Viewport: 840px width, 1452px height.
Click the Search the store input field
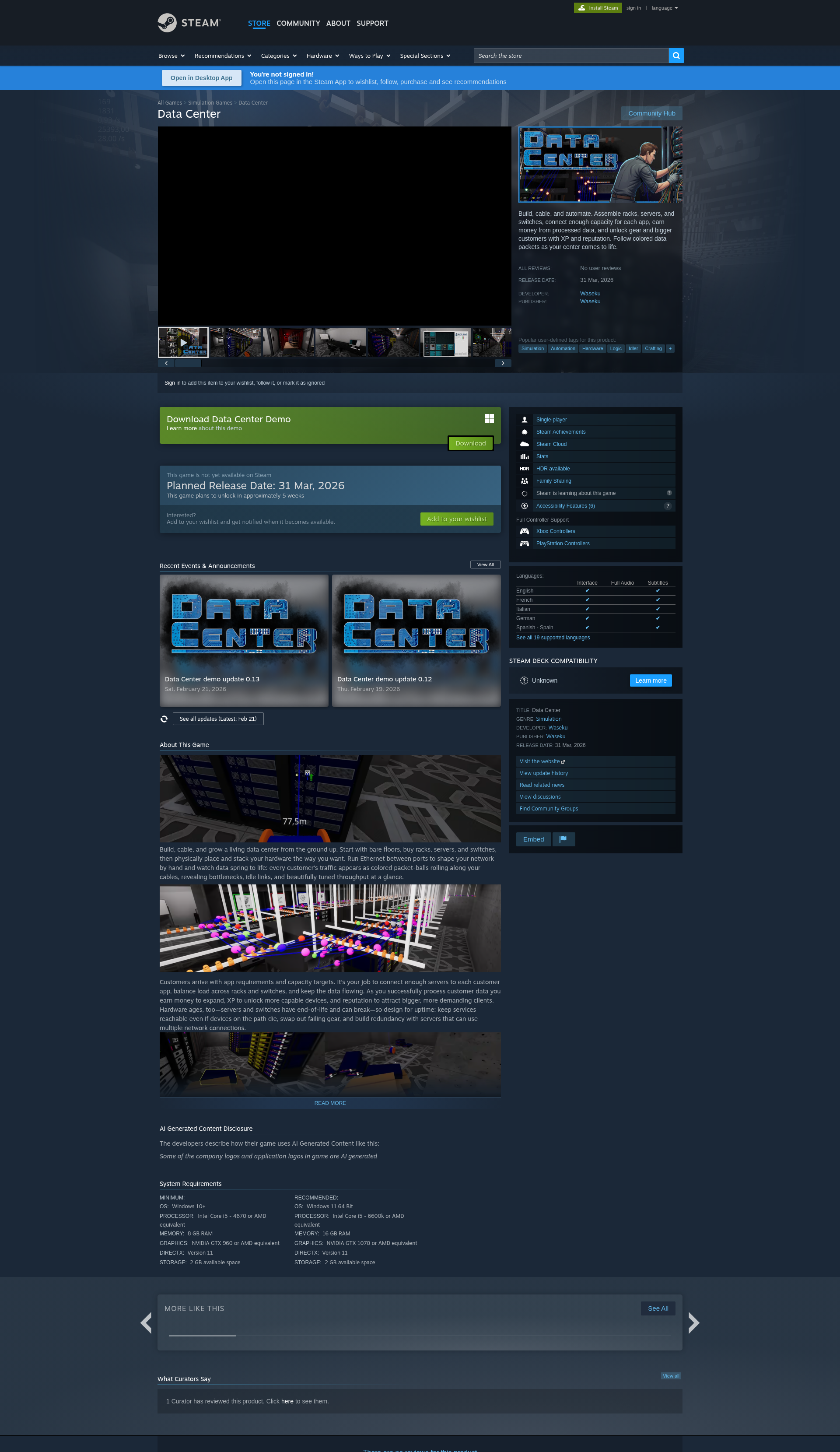pos(570,56)
